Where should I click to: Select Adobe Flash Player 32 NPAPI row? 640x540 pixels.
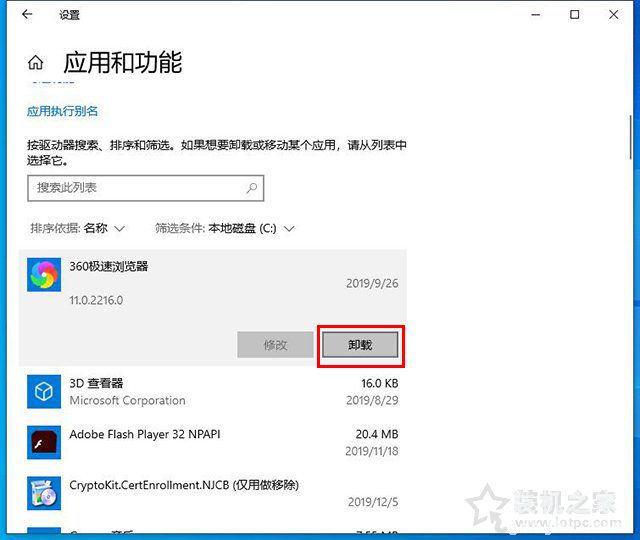click(213, 442)
